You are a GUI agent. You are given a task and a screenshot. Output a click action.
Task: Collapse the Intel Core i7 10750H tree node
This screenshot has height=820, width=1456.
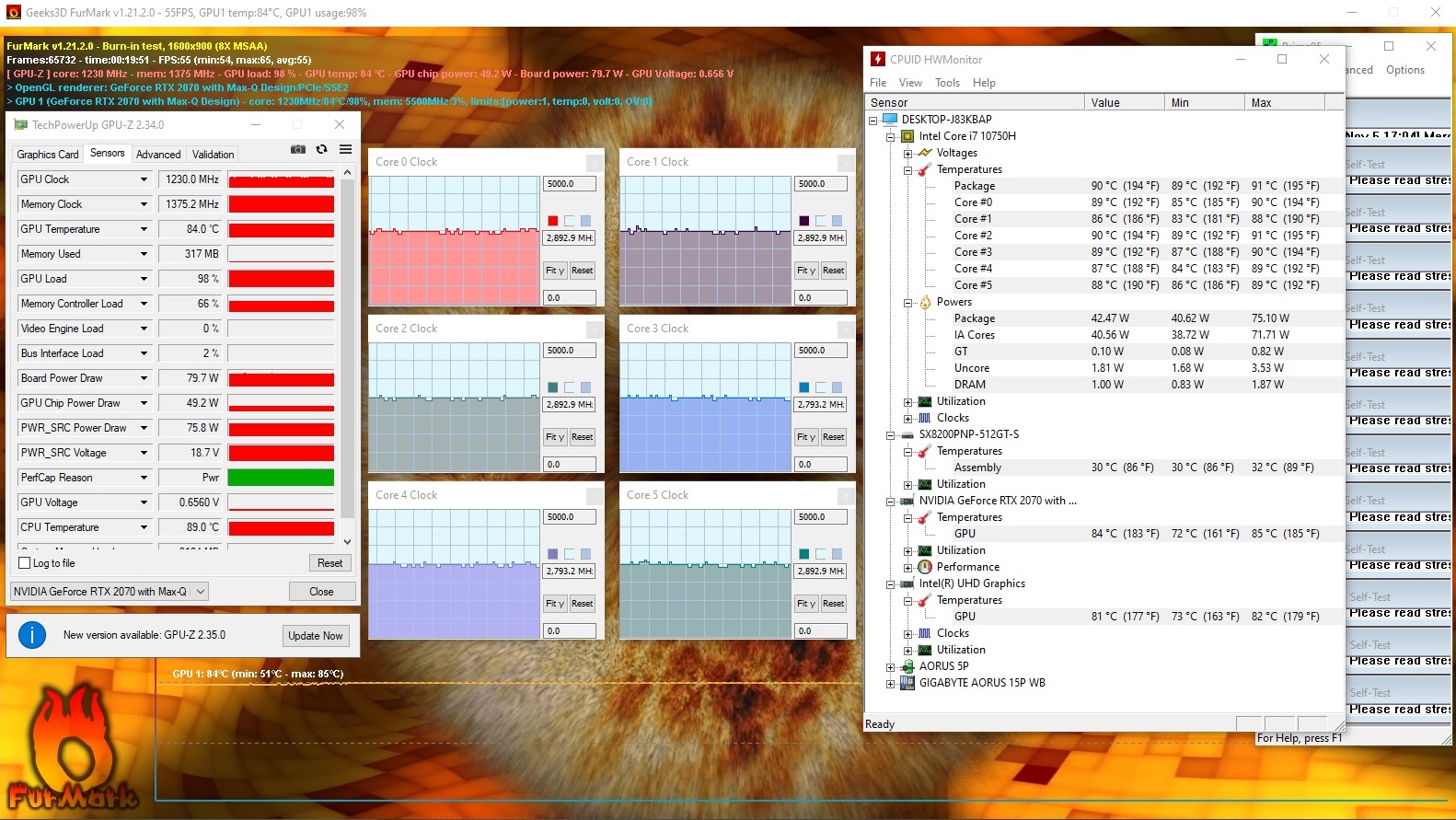tap(891, 136)
